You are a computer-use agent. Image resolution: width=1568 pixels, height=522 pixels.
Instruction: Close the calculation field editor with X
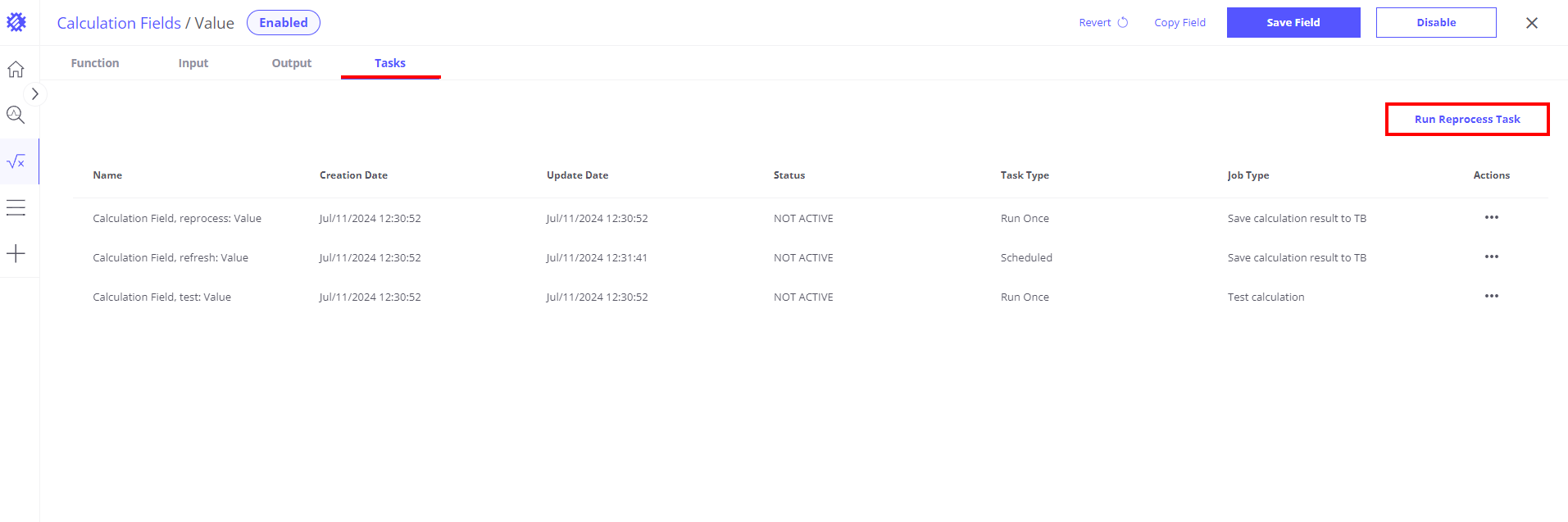[1531, 23]
